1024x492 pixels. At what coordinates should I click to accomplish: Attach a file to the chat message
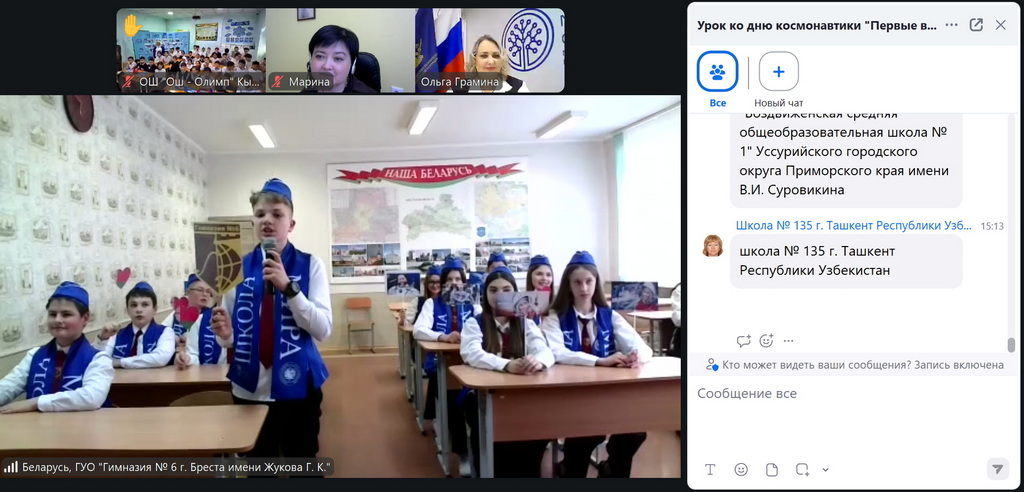(x=771, y=469)
